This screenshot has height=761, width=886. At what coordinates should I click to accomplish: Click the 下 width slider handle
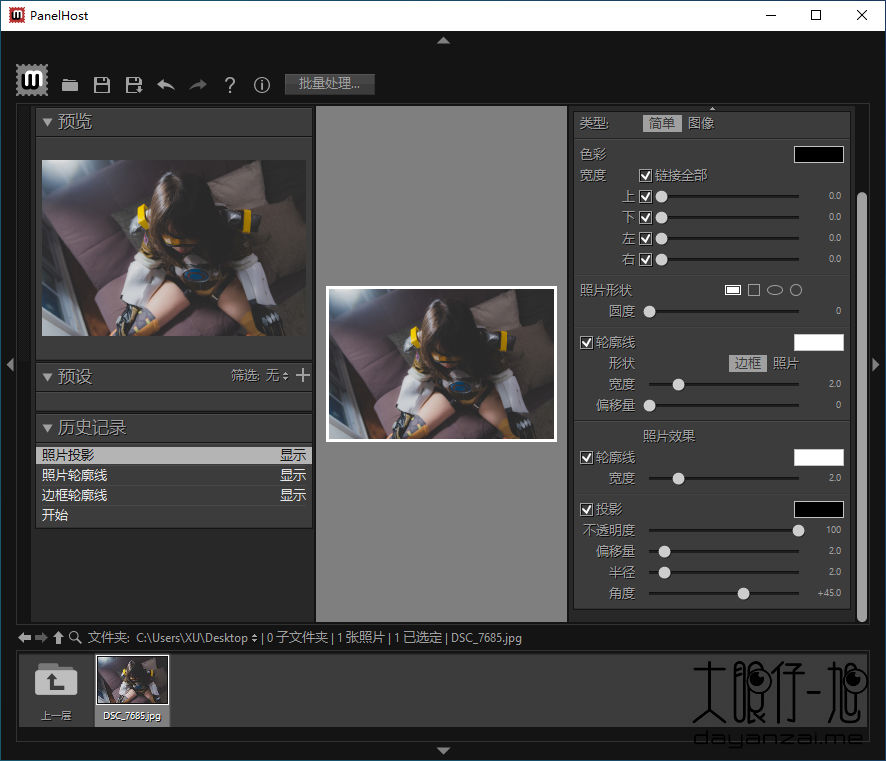point(662,218)
